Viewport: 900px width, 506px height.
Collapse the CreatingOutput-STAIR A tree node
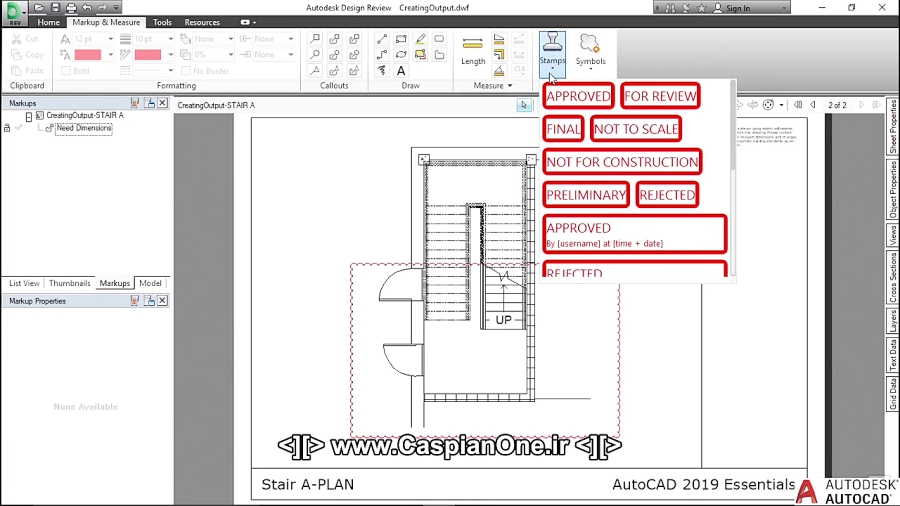pyautogui.click(x=29, y=116)
